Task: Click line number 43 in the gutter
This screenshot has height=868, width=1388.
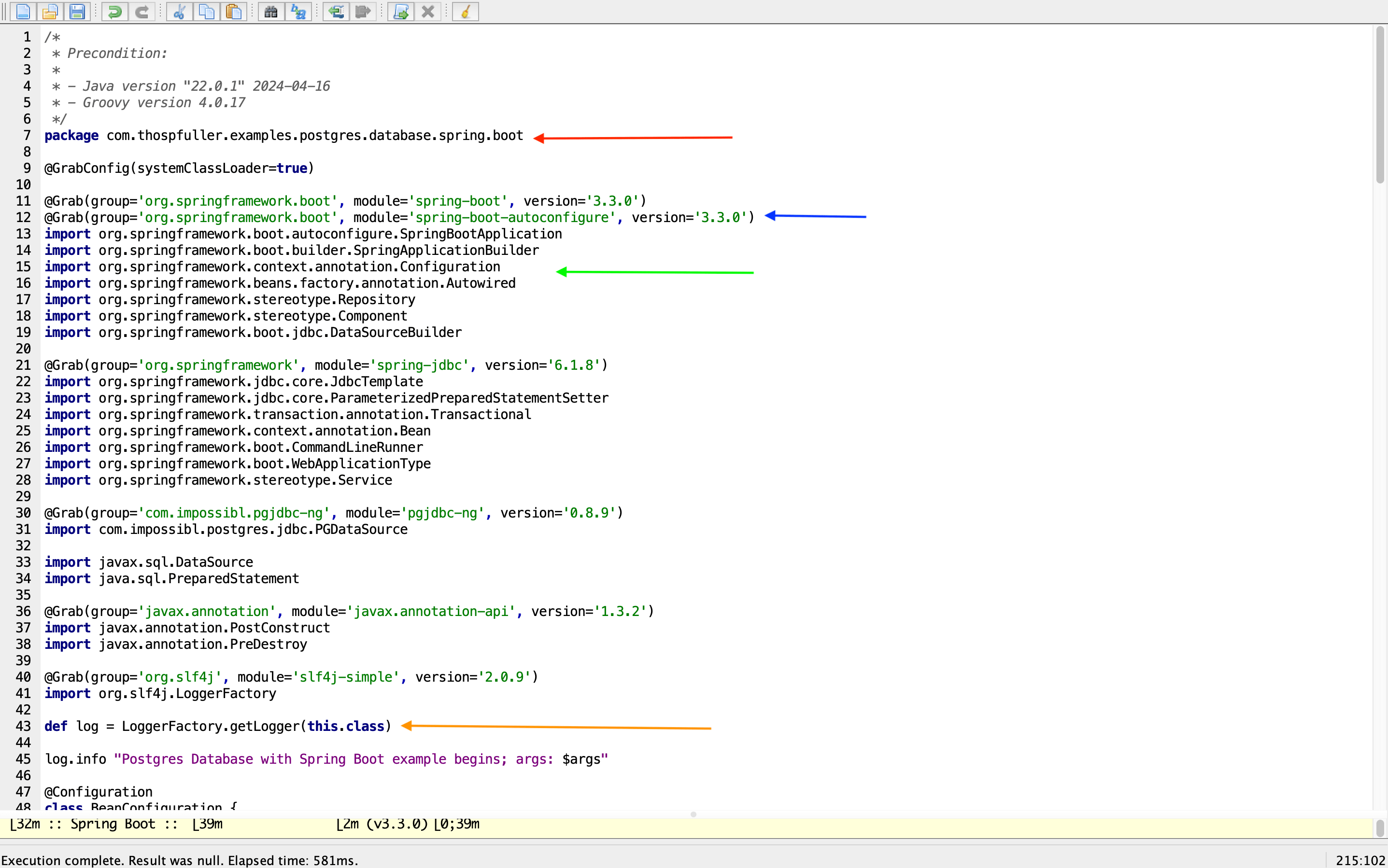Action: pos(24,726)
